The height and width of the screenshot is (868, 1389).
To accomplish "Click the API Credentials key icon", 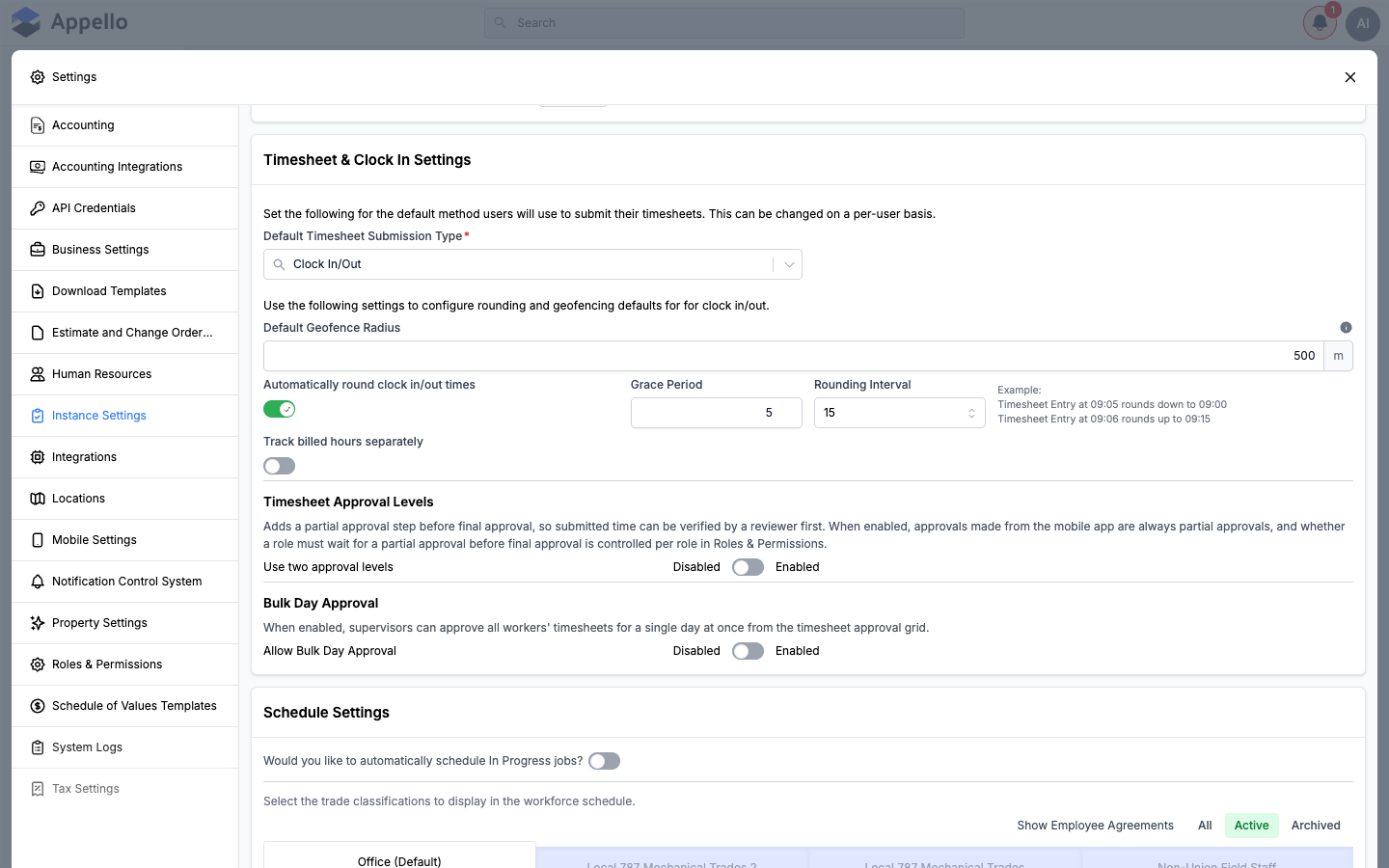I will point(38,208).
